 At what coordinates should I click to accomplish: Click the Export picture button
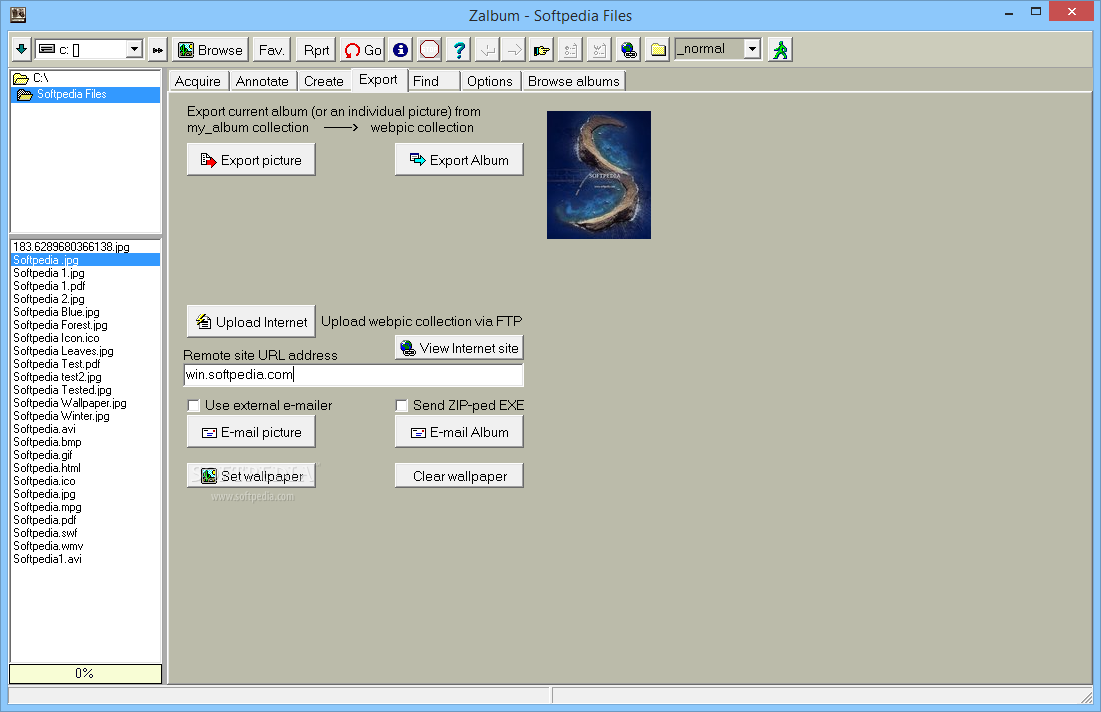point(251,160)
